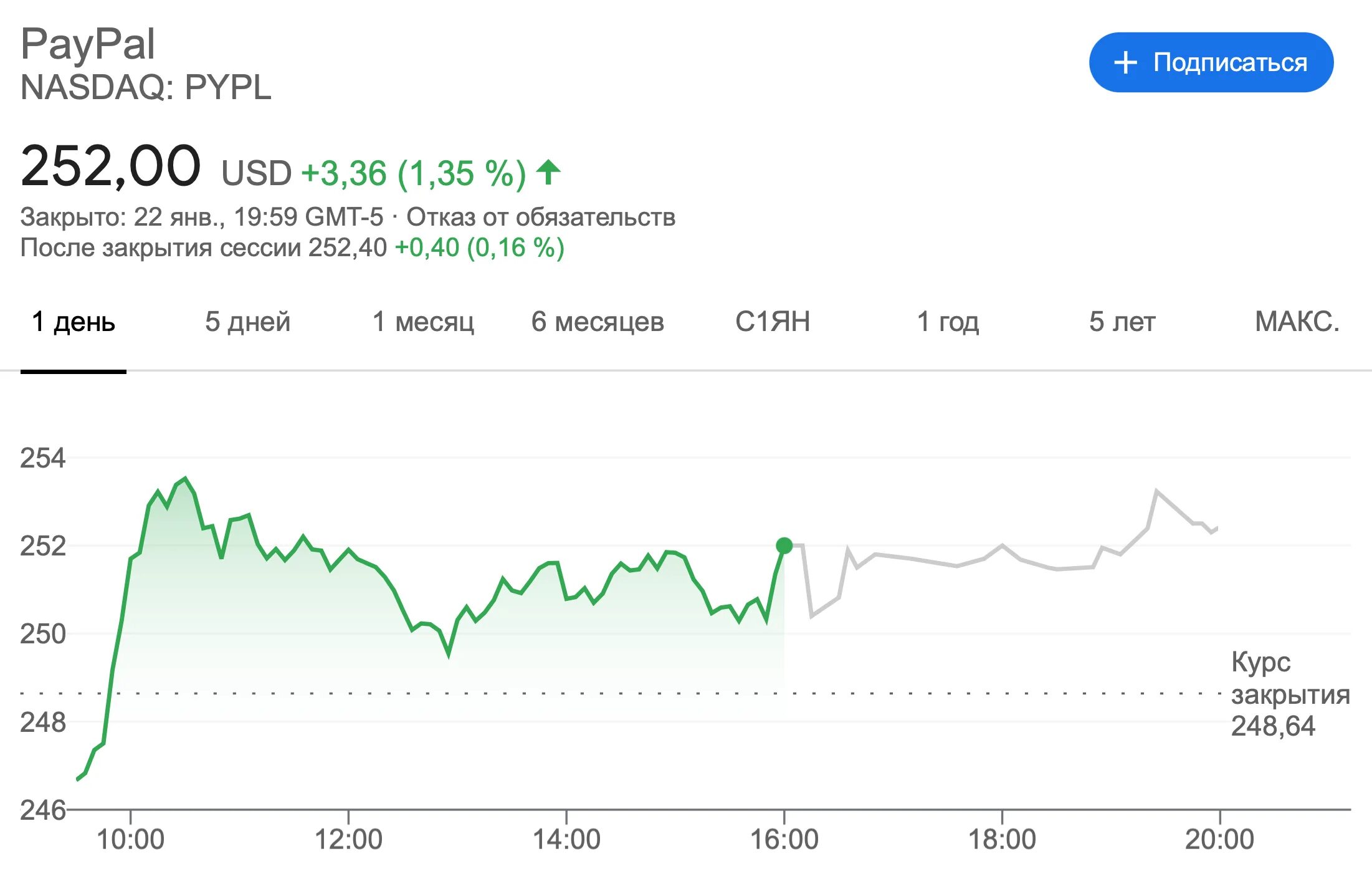Click the 16:00 time axis marker
1372x874 pixels.
pos(784,839)
